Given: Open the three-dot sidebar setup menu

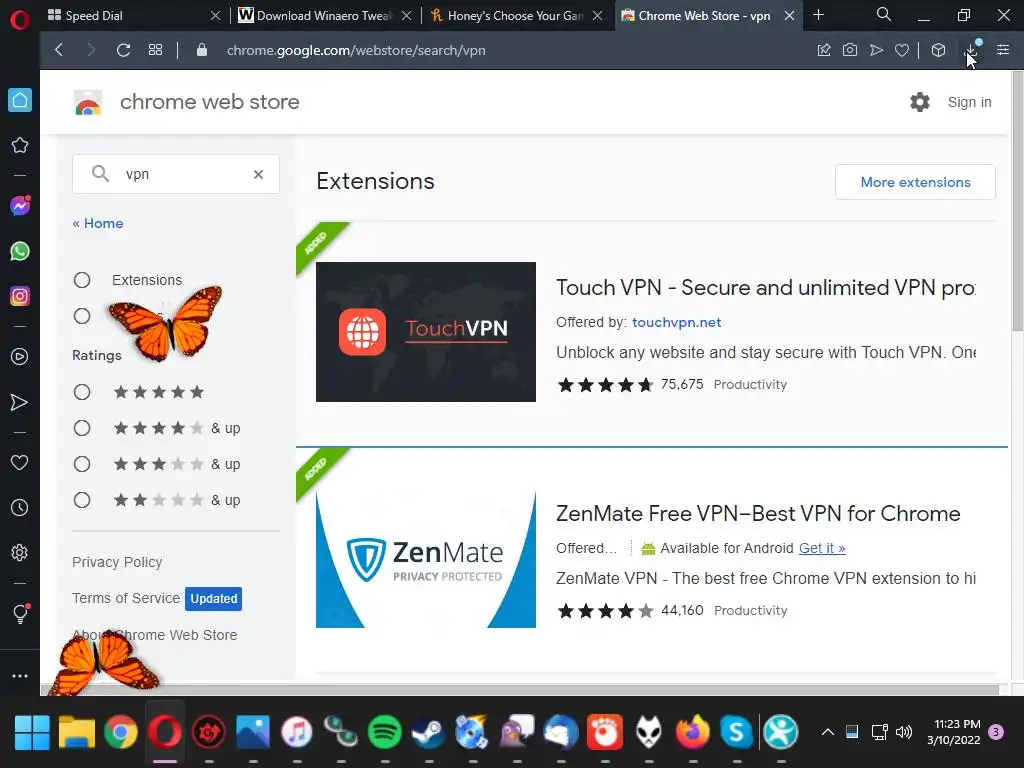Looking at the screenshot, I should tap(20, 676).
